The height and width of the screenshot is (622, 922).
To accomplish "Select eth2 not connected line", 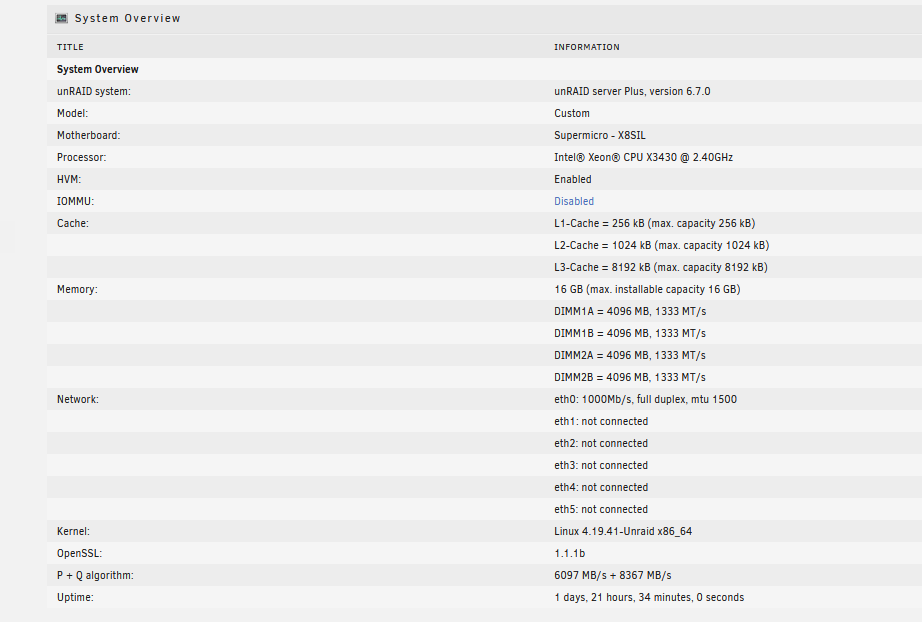I will tap(601, 443).
